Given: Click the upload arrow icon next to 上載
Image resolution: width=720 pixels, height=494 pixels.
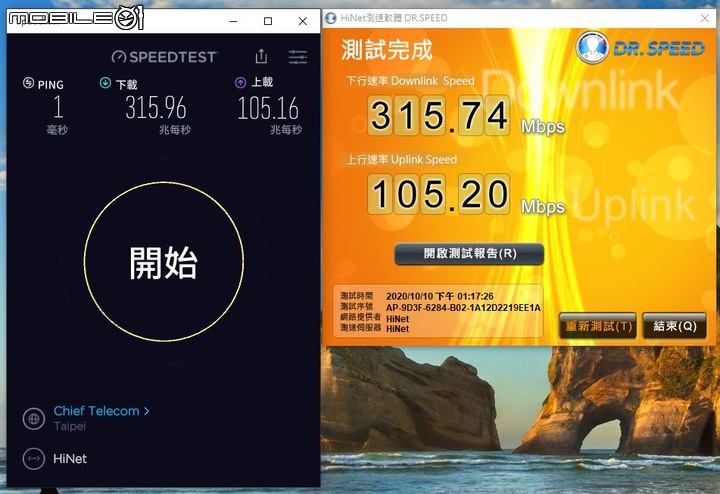Looking at the screenshot, I should [x=240, y=83].
